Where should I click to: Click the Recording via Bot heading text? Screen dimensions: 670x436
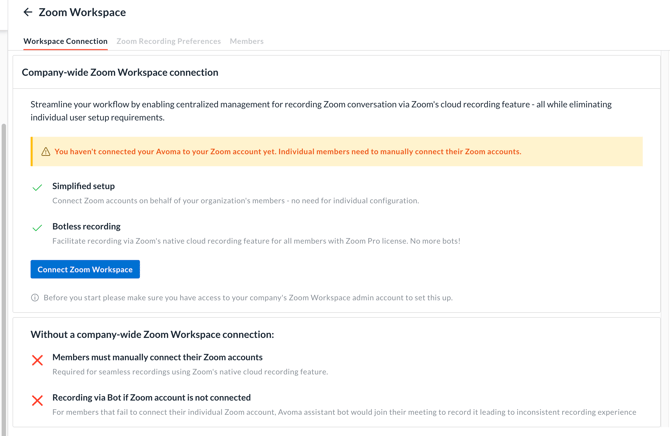point(152,398)
